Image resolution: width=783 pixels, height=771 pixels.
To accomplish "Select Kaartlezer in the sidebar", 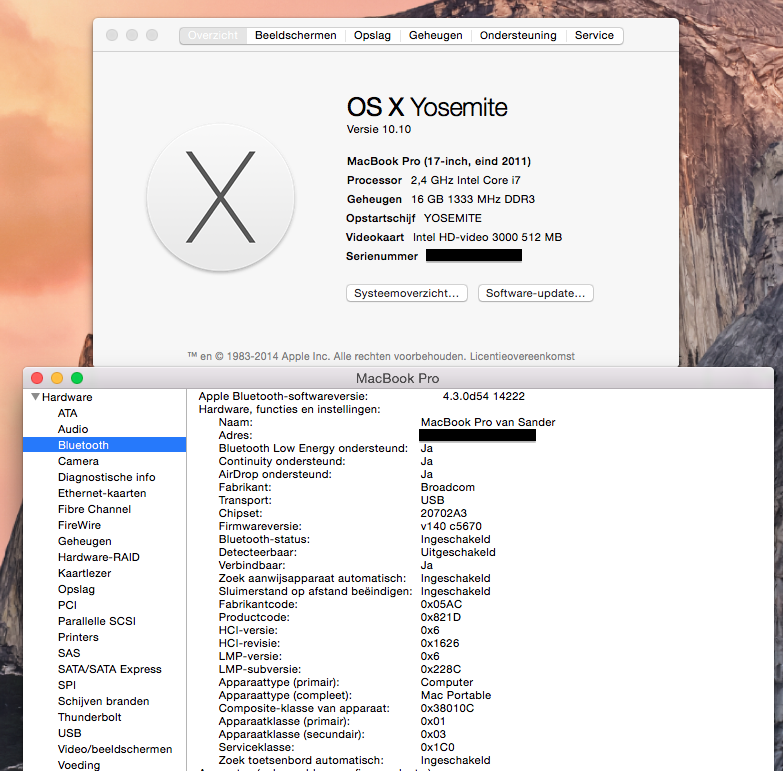I will 84,573.
